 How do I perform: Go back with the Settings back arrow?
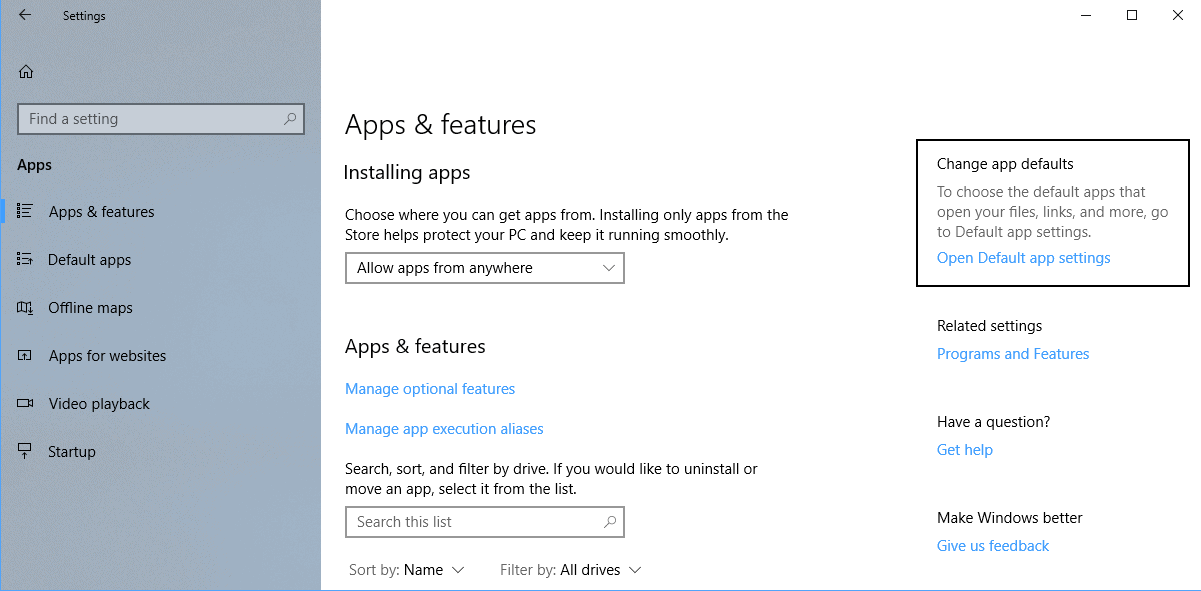[x=25, y=15]
